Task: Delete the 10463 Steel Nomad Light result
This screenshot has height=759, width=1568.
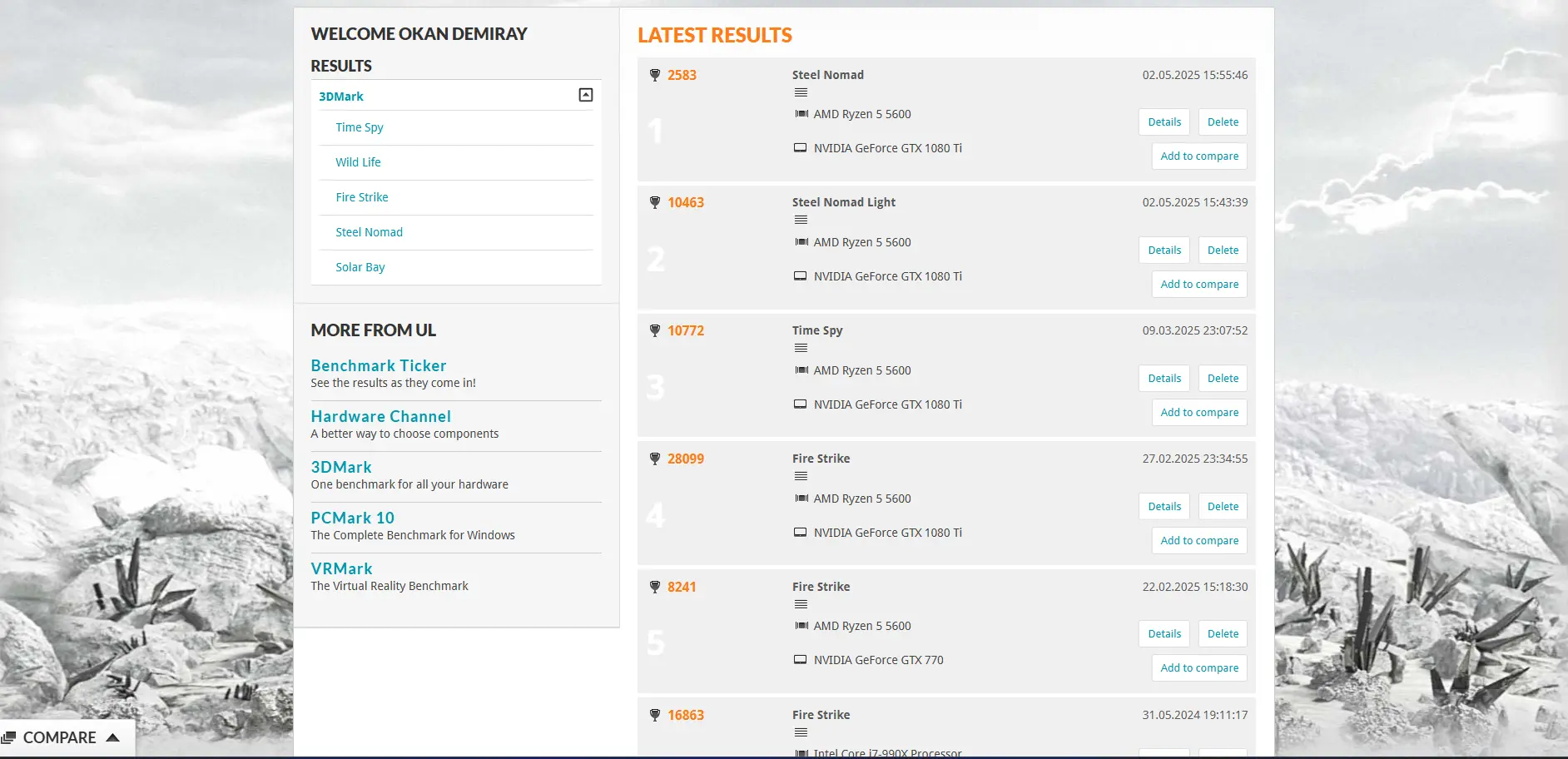Action: tap(1223, 251)
